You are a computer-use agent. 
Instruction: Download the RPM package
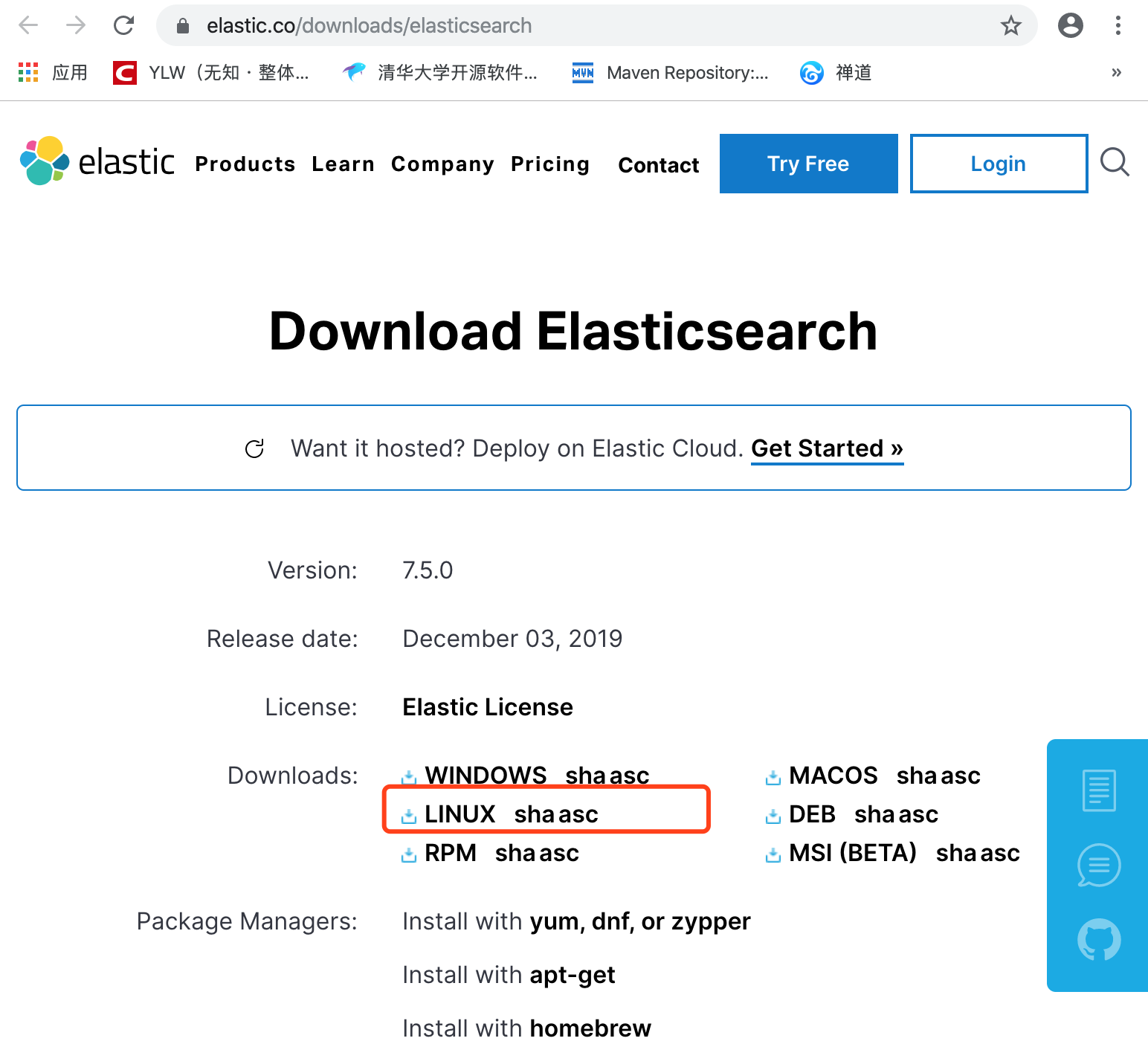(x=451, y=853)
